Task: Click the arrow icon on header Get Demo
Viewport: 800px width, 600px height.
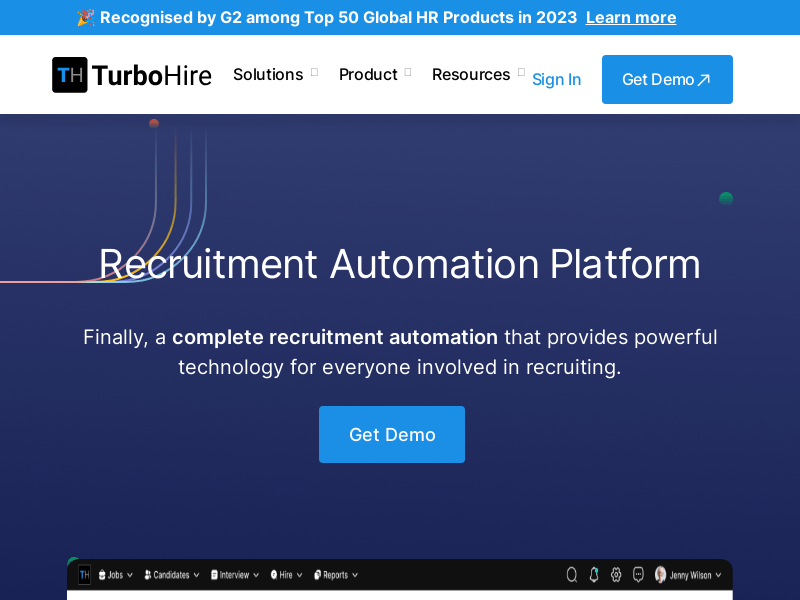Action: pos(704,80)
